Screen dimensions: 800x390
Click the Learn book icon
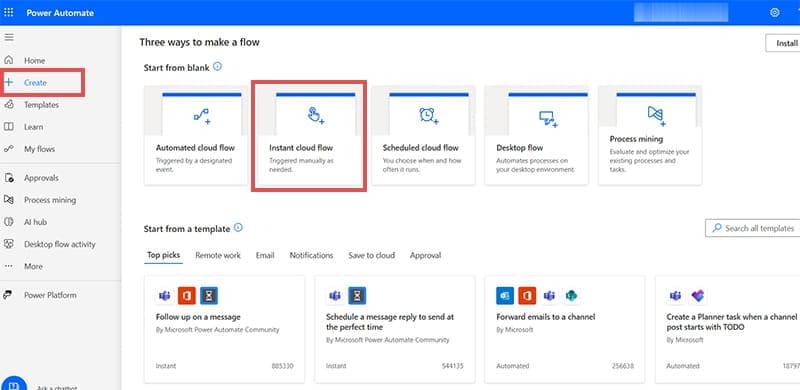click(9, 127)
